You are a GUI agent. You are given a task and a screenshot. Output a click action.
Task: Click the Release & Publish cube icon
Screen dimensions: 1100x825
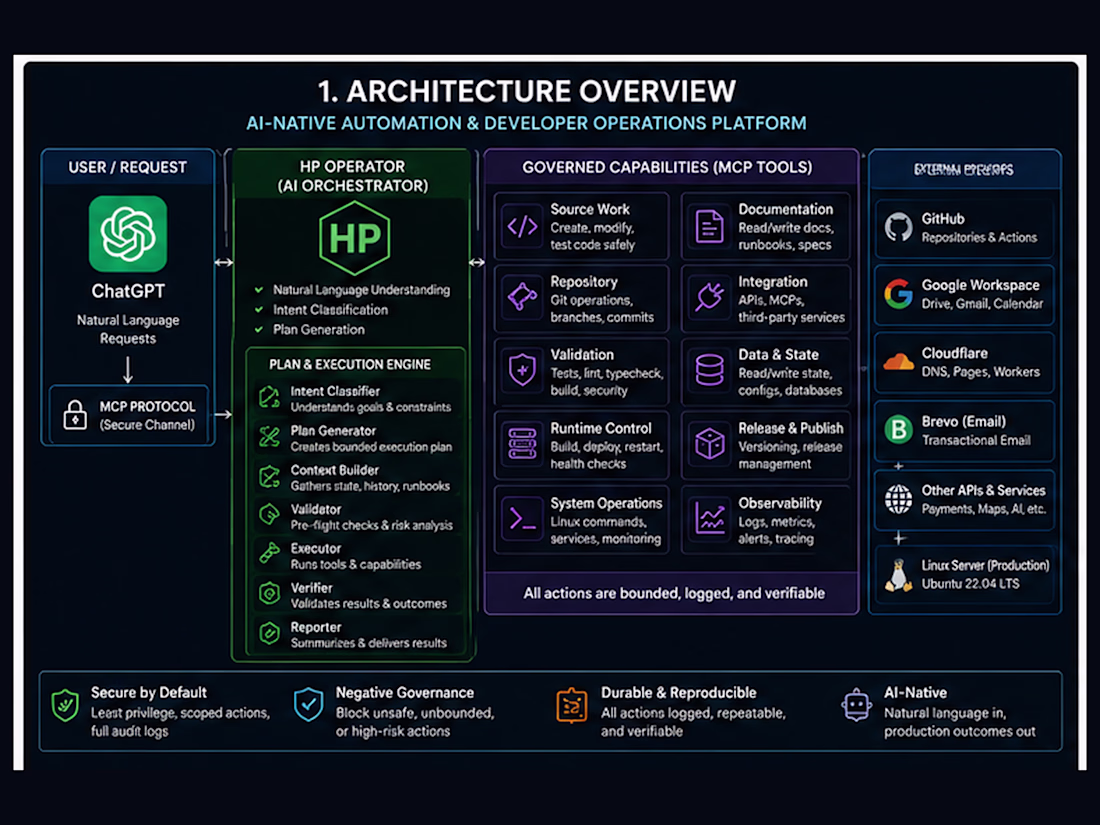[709, 444]
